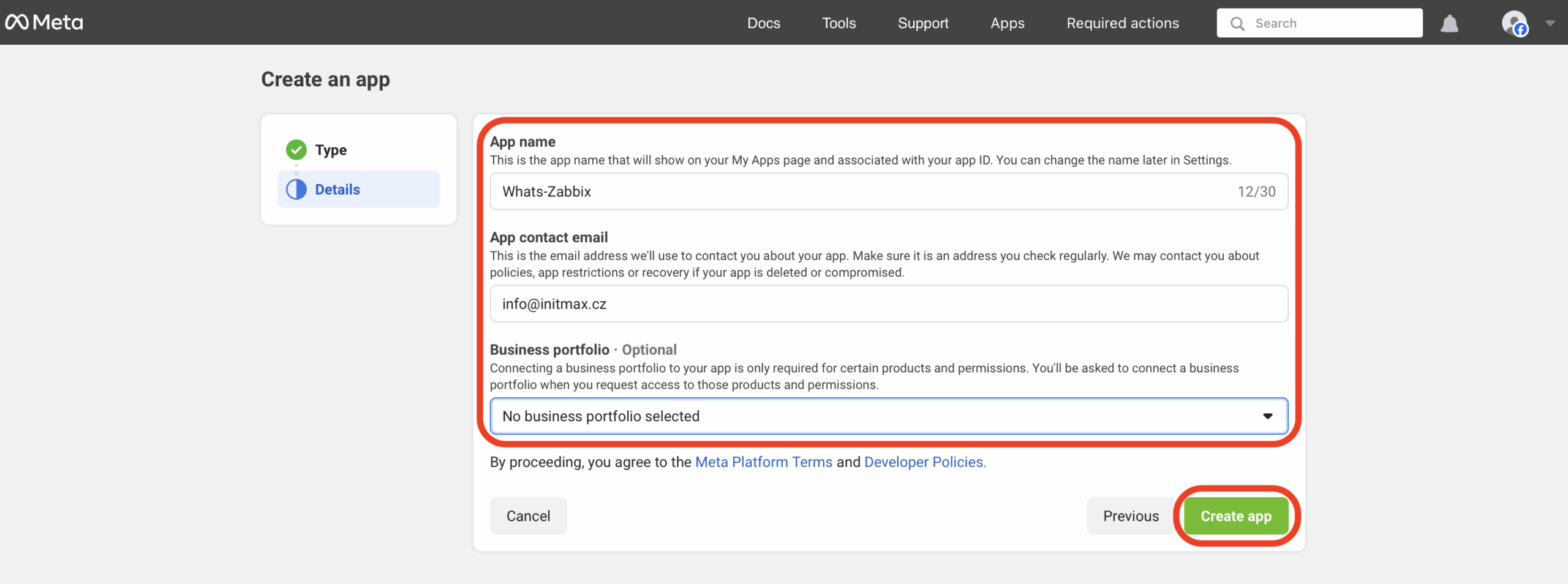This screenshot has width=1568, height=584.
Task: Expand the account dropdown caret
Action: tap(1550, 23)
